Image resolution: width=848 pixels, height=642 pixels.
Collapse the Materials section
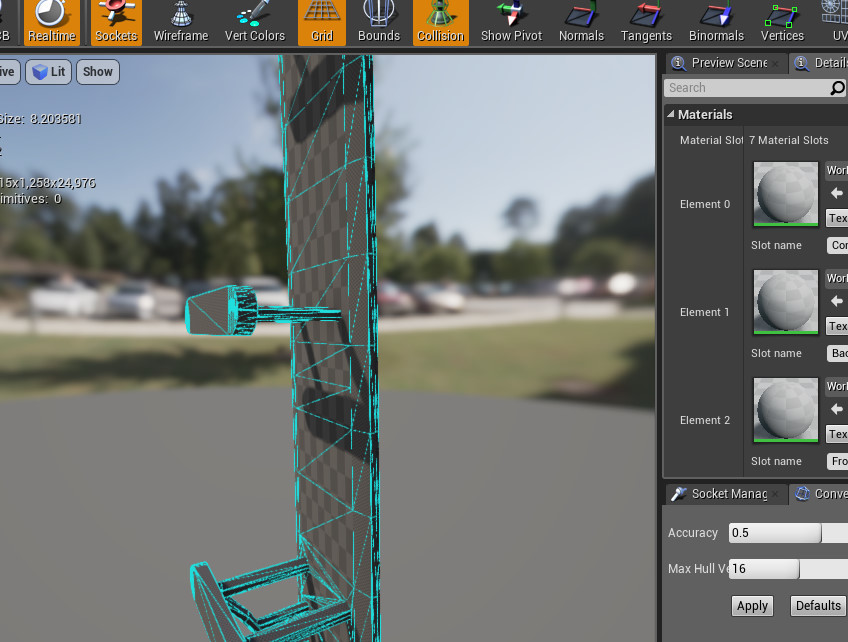(x=671, y=114)
